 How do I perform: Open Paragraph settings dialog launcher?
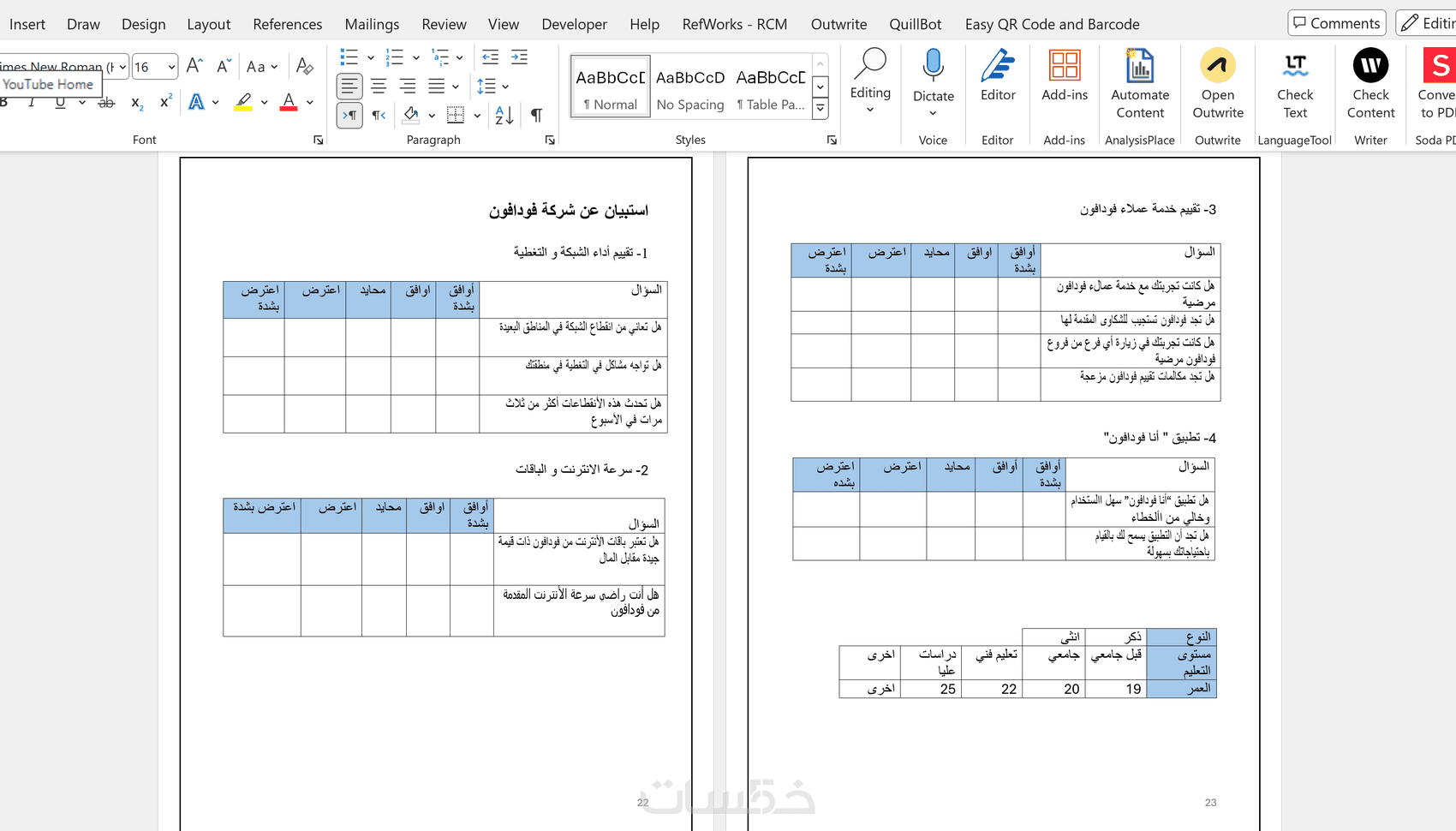tap(550, 140)
